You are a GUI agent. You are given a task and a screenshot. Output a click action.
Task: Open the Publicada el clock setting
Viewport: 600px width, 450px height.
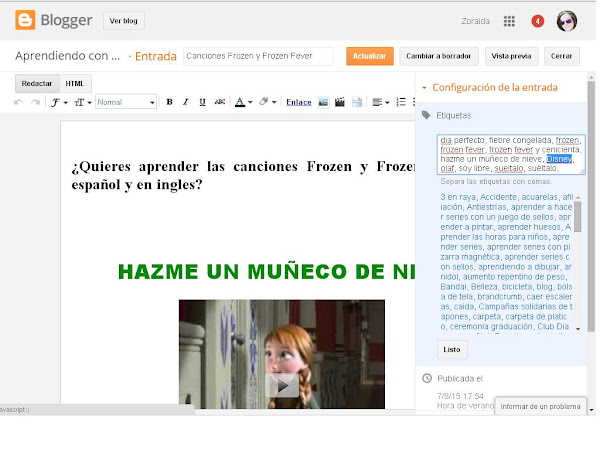click(x=427, y=378)
